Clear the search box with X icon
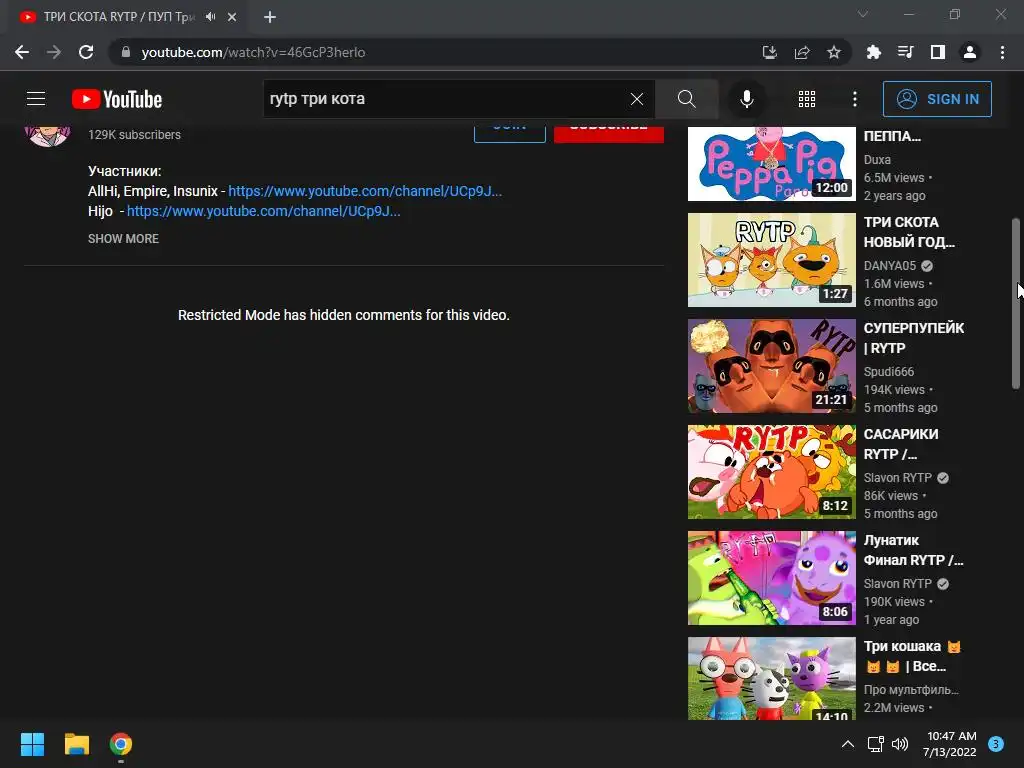The height and width of the screenshot is (768, 1024). tap(637, 99)
